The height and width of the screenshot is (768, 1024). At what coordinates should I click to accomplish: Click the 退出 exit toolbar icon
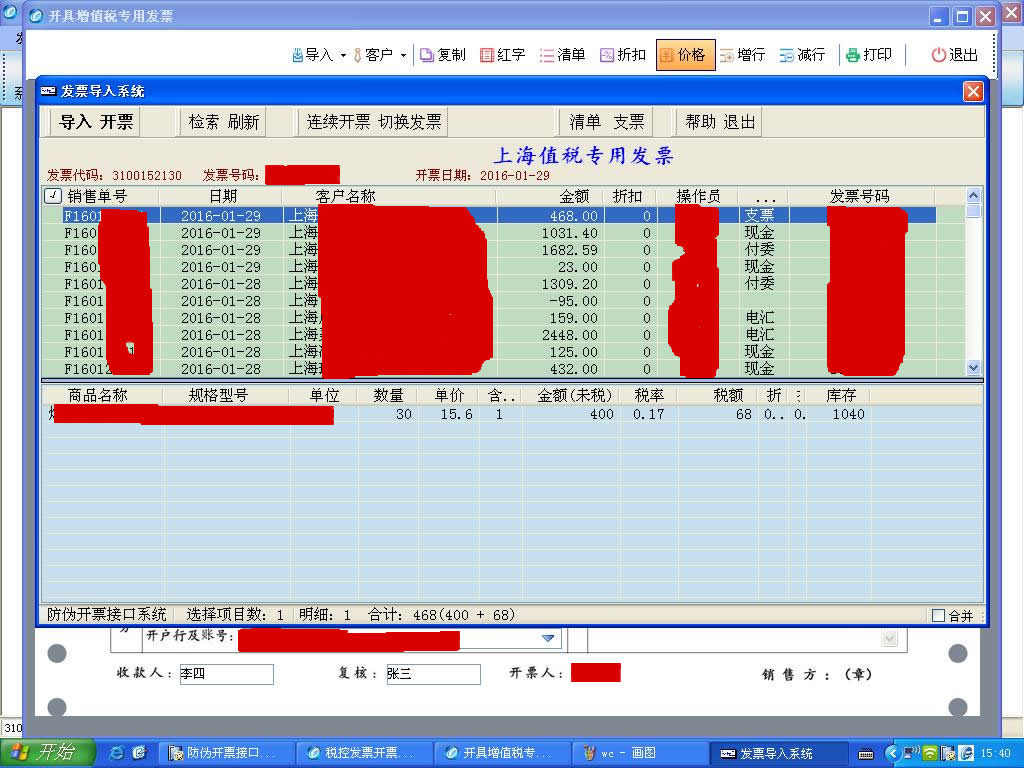(x=954, y=55)
